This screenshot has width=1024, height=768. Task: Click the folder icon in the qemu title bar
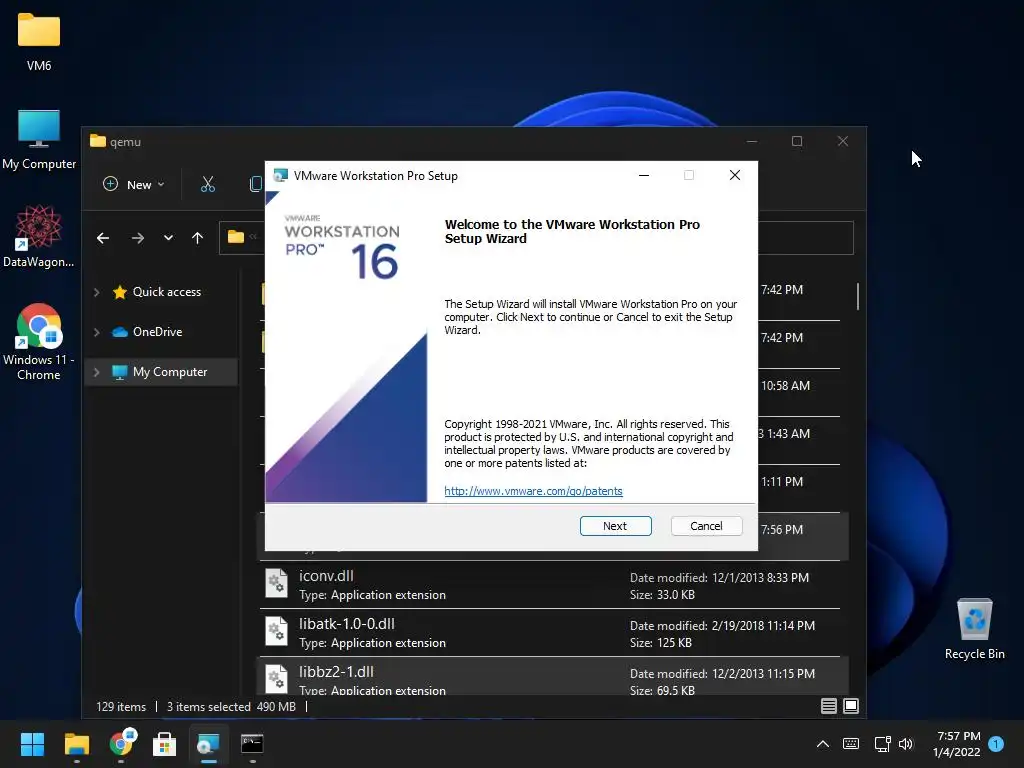pos(98,141)
